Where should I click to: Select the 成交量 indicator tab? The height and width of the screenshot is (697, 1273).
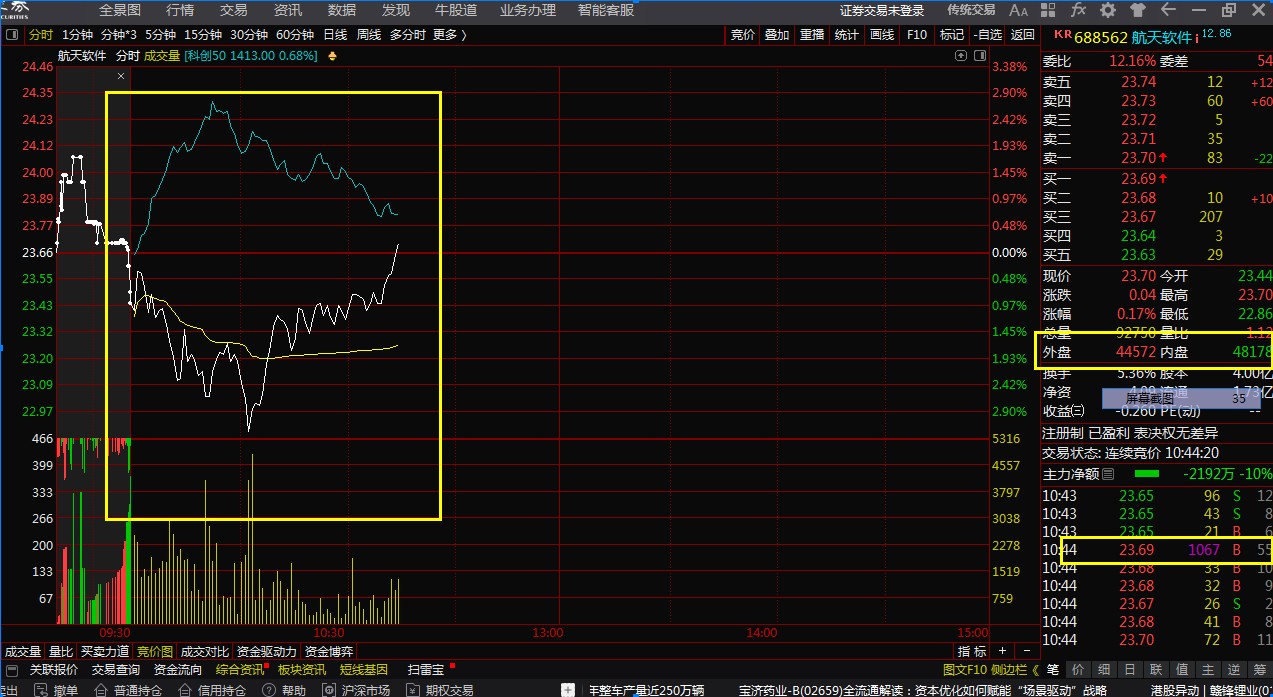click(x=23, y=651)
